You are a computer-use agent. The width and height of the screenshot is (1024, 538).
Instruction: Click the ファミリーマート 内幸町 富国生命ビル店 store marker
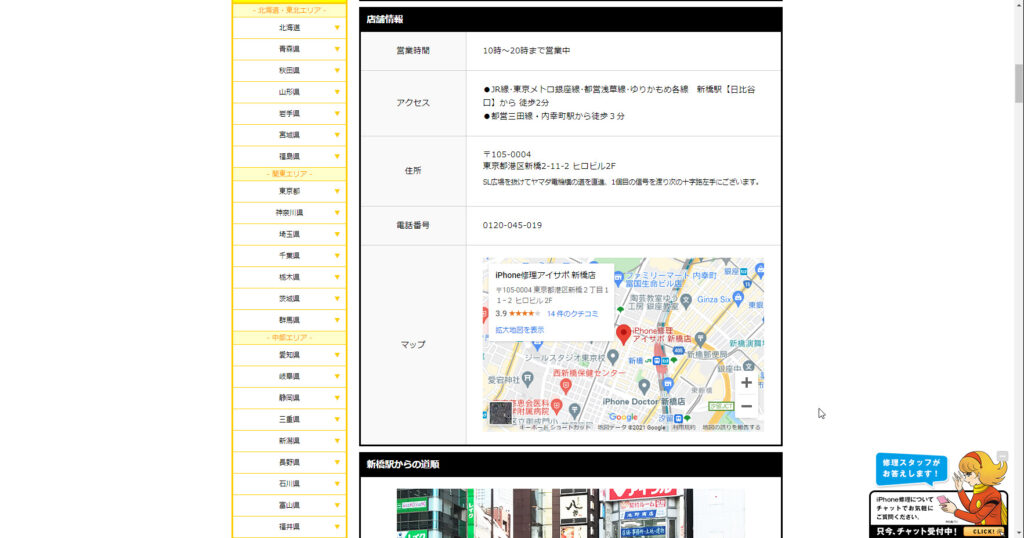pos(618,279)
